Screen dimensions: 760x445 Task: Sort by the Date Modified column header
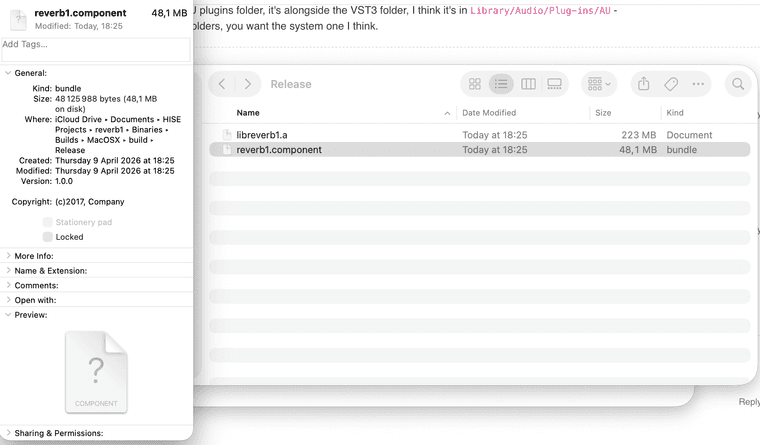pyautogui.click(x=489, y=113)
